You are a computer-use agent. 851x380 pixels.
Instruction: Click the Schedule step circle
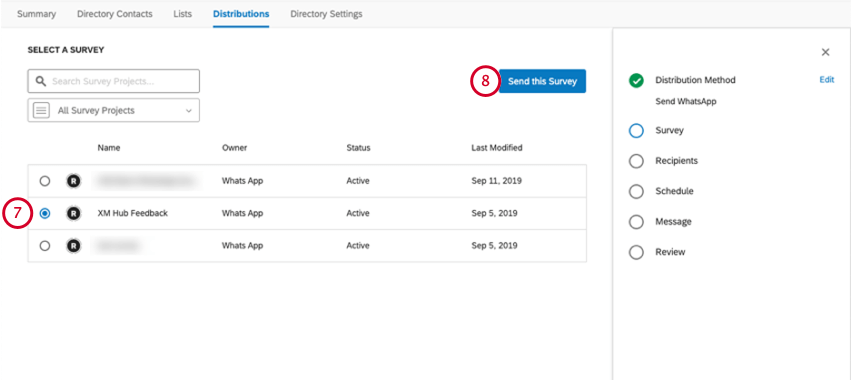[x=636, y=192]
